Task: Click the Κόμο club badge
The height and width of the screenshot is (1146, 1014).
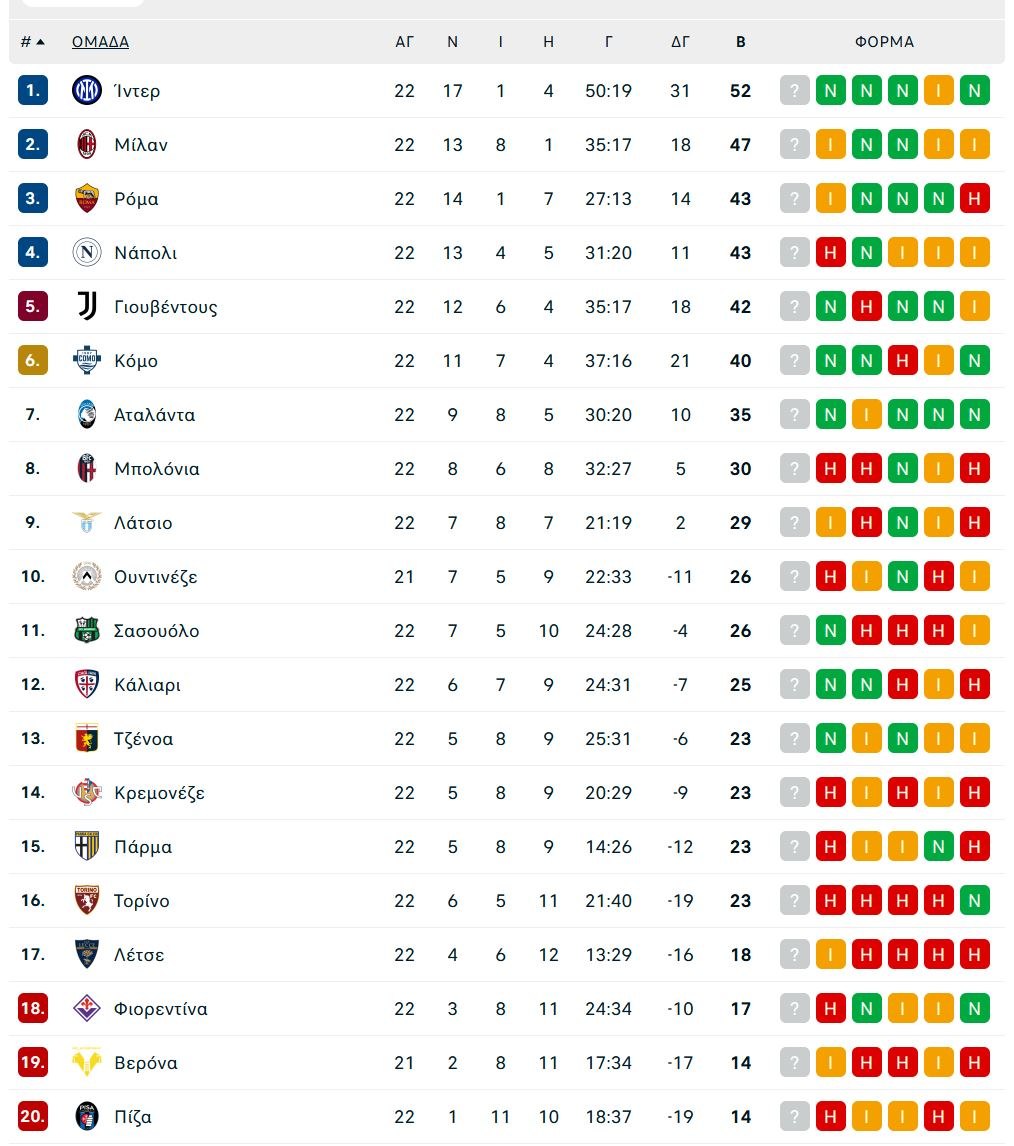Action: click(88, 360)
